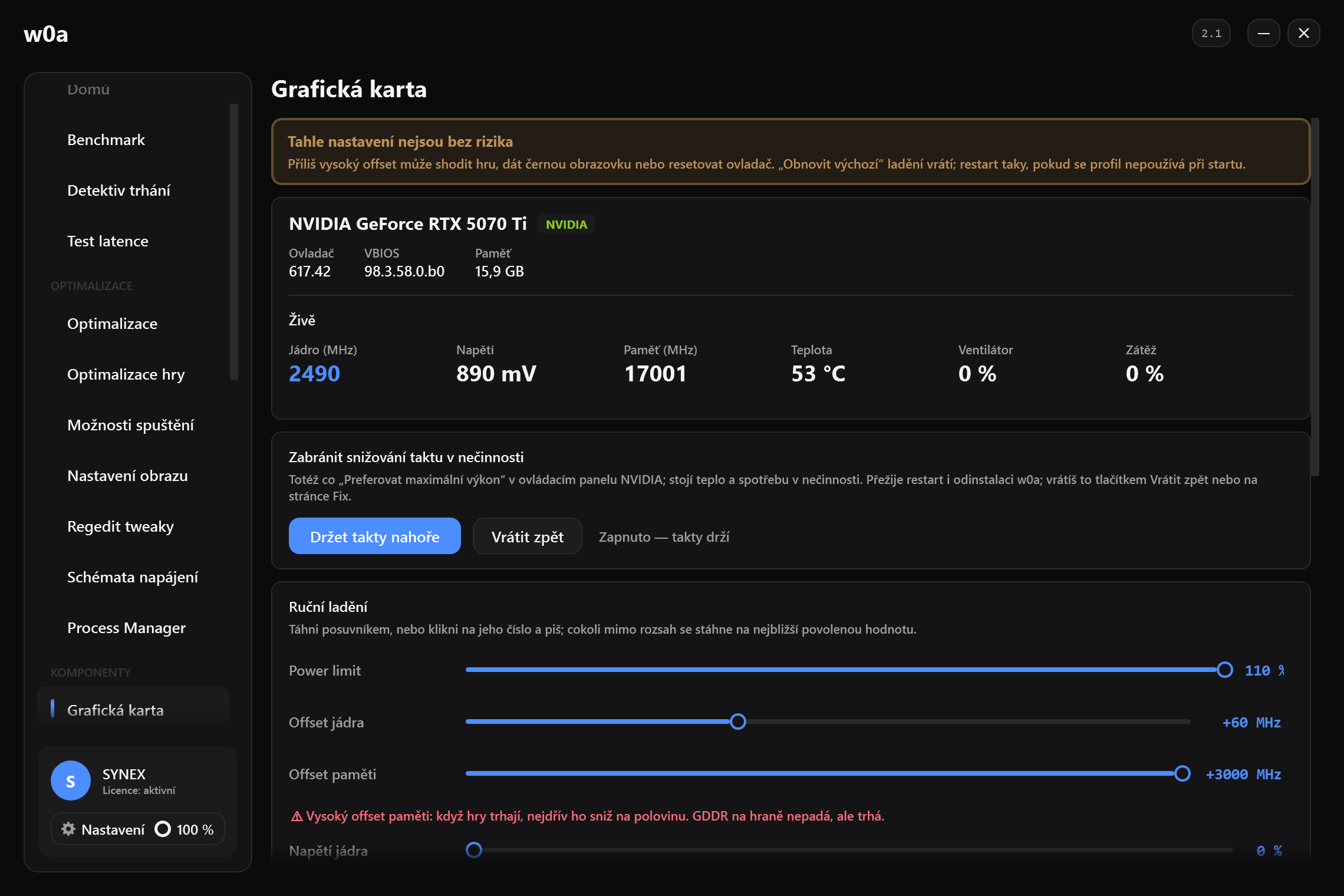1344x896 pixels.
Task: Click the 100 % scale ring icon
Action: (x=163, y=829)
